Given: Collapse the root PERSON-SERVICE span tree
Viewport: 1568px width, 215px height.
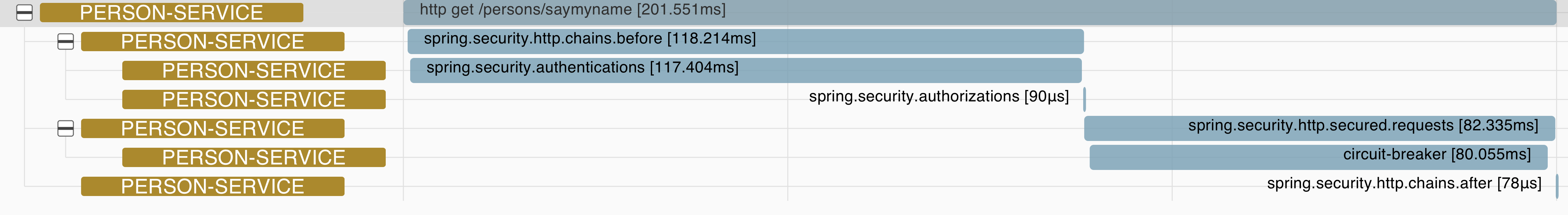Looking at the screenshot, I should click(24, 13).
